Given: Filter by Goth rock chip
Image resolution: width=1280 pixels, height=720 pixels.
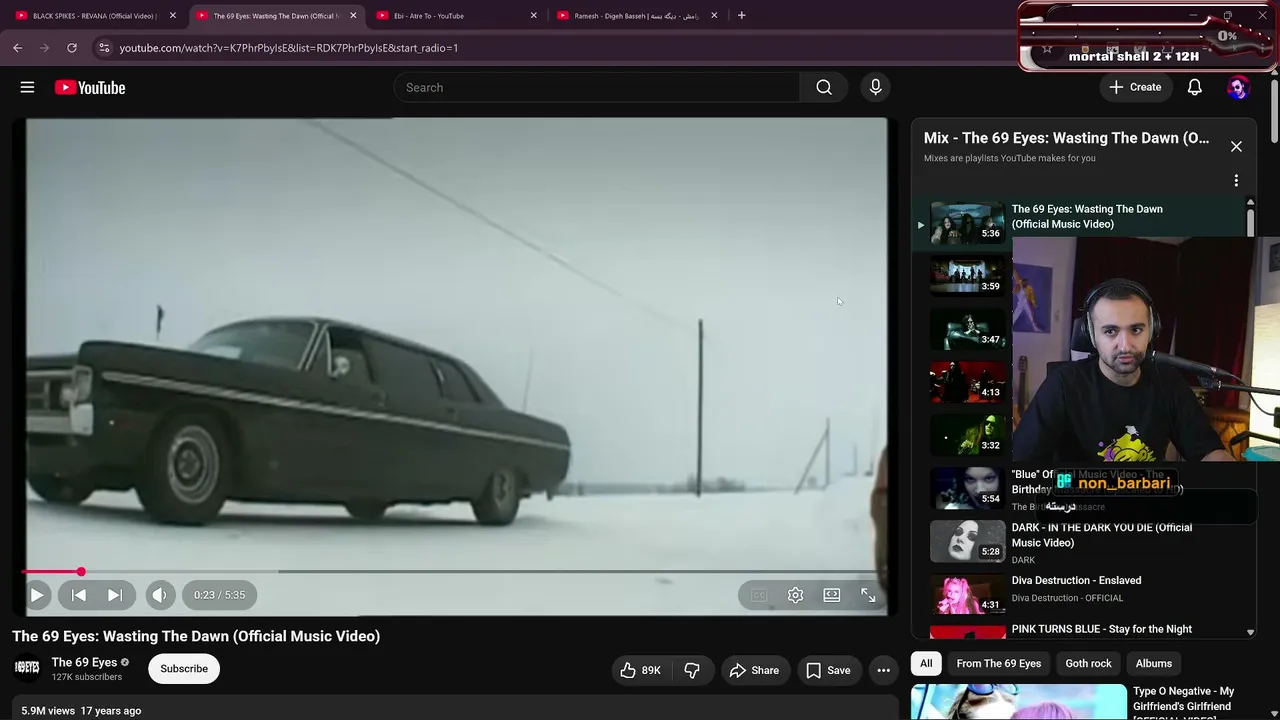Looking at the screenshot, I should pos(1088,663).
